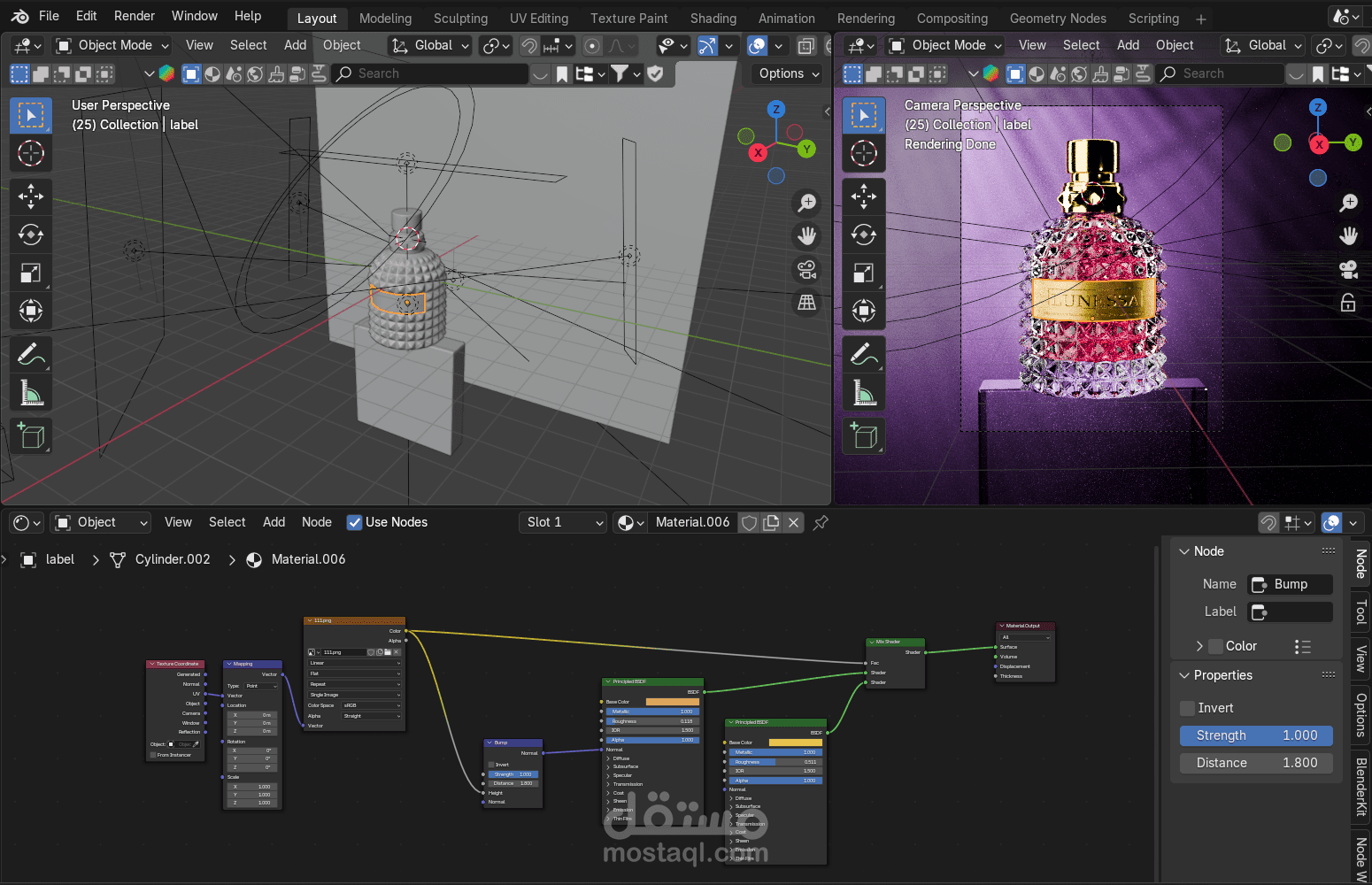1372x885 pixels.
Task: Uncheck the Use Nodes checkbox
Action: click(354, 522)
